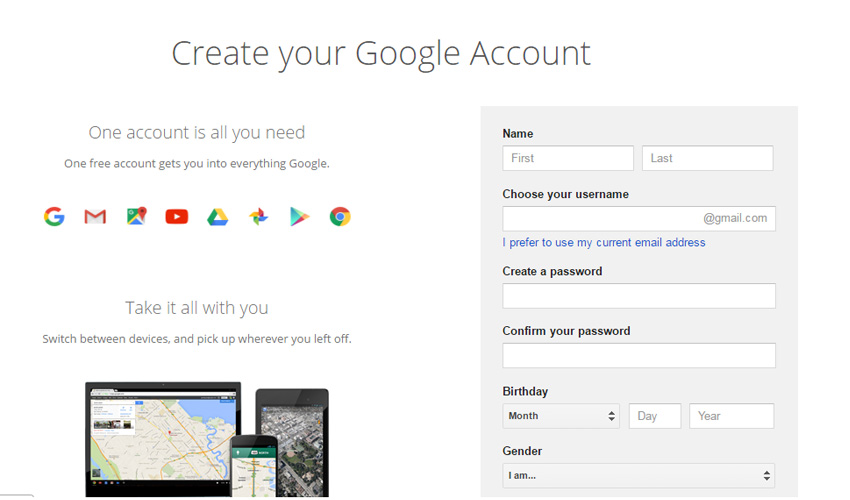
Task: Click the 'Choose your username' label
Action: [x=565, y=194]
